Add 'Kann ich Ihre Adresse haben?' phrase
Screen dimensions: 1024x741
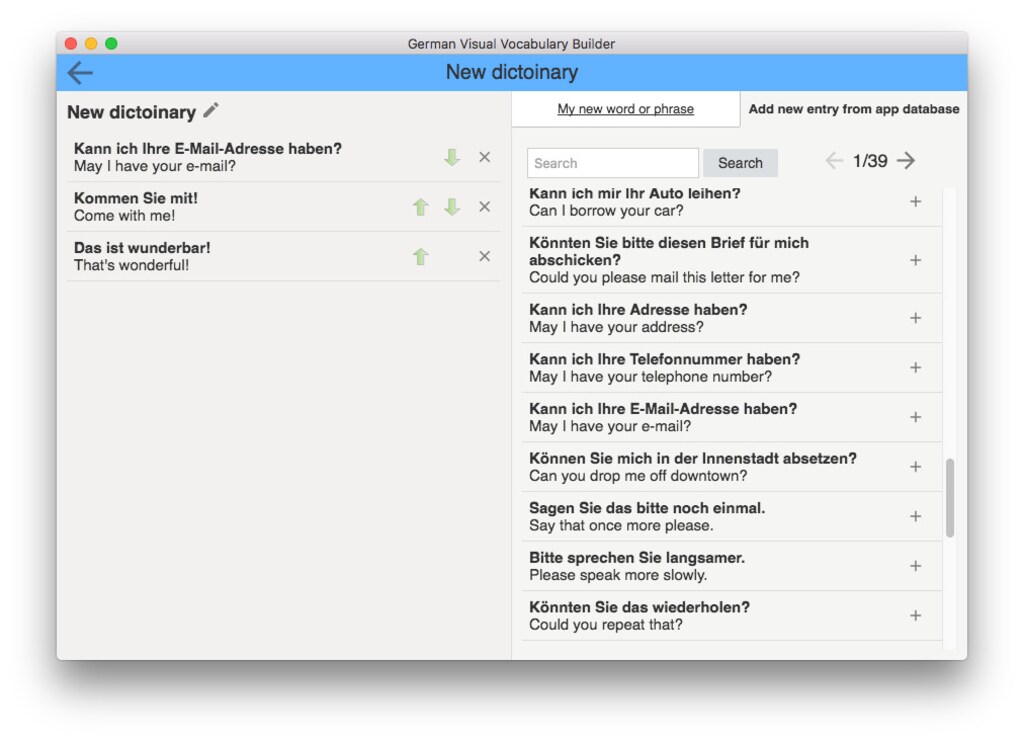(916, 318)
